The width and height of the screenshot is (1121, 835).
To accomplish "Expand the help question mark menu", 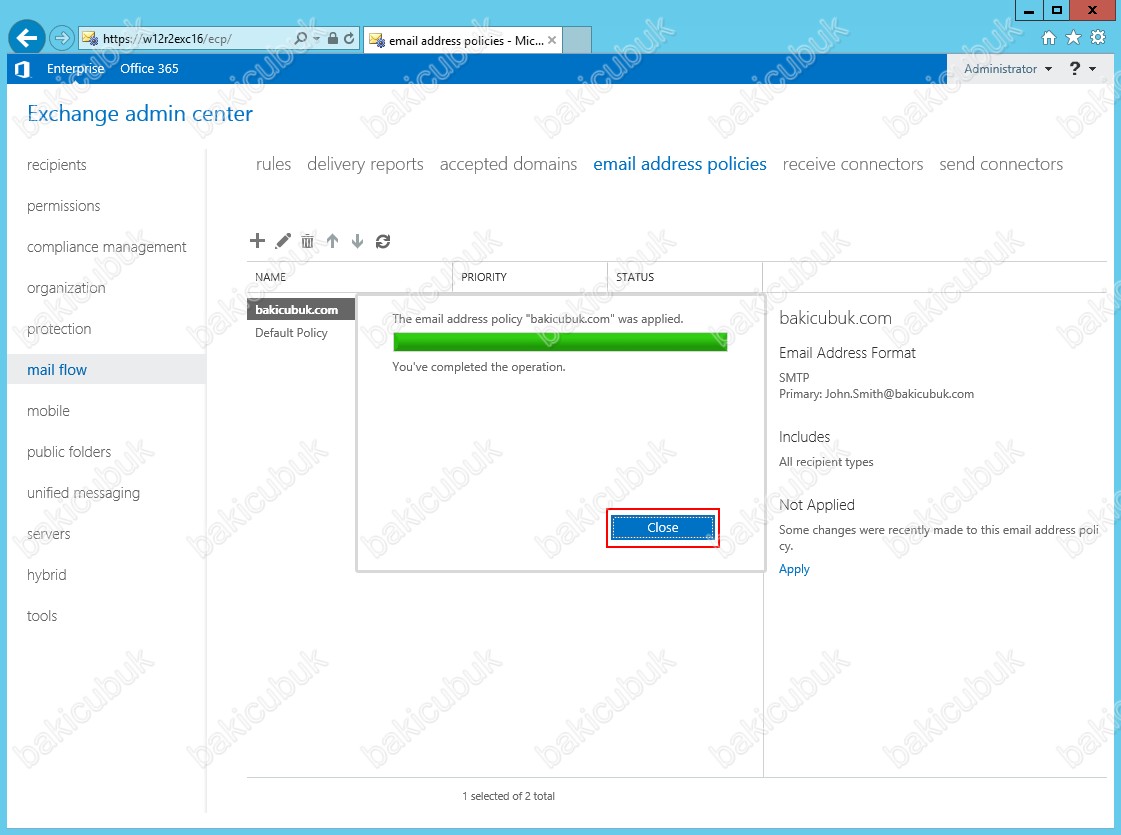I will coord(1082,69).
